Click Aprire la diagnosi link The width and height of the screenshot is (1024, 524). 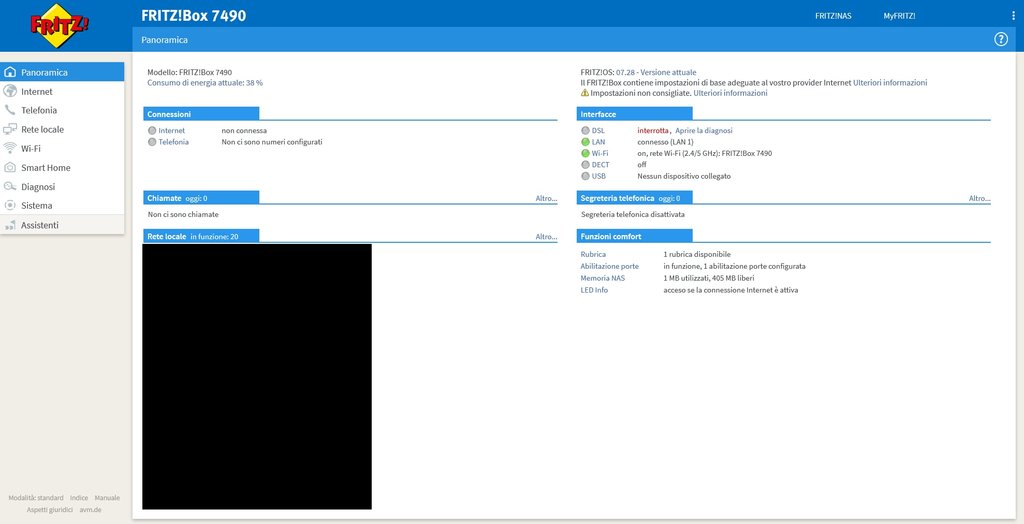(704, 131)
